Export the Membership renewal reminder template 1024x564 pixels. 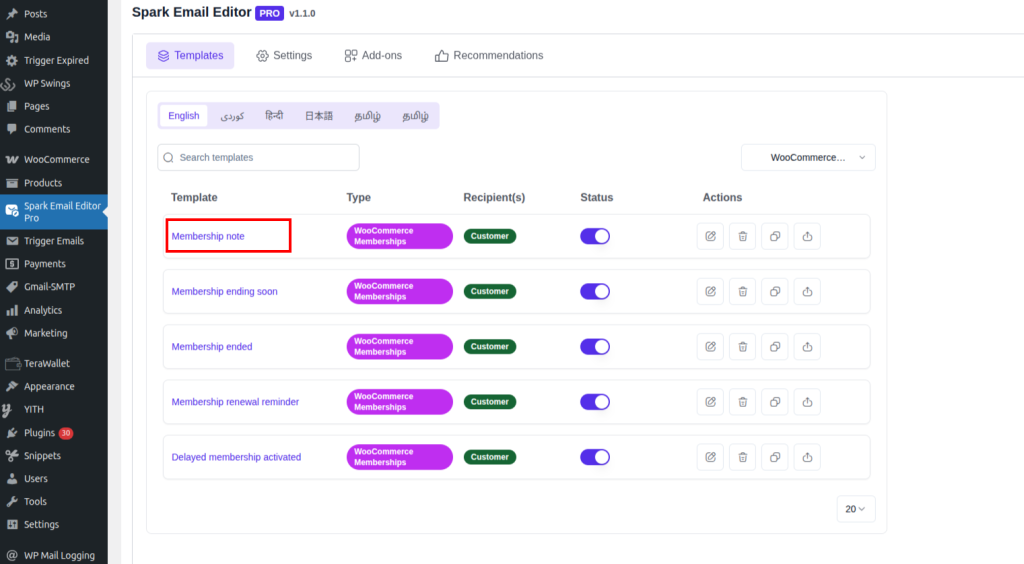point(807,402)
